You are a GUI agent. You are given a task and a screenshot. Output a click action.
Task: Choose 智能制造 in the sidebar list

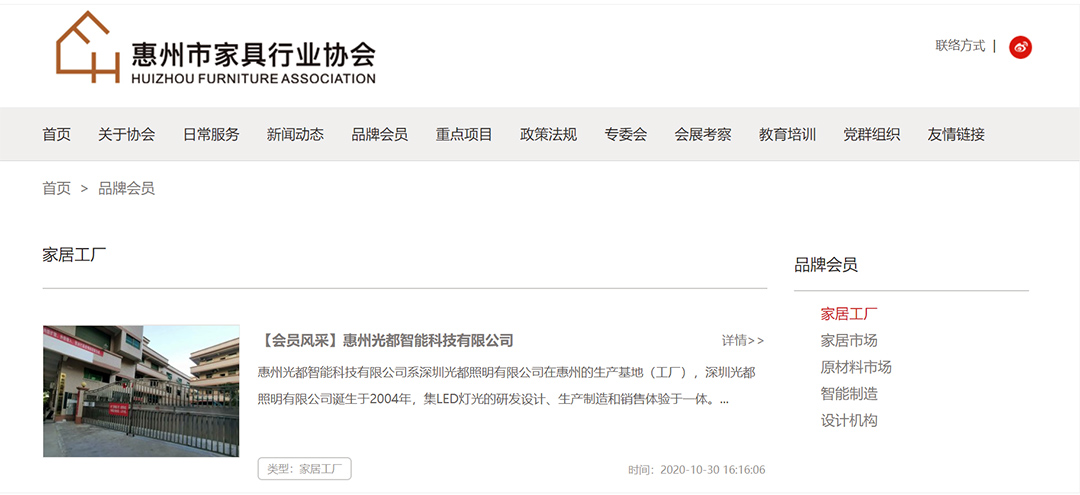pos(849,394)
